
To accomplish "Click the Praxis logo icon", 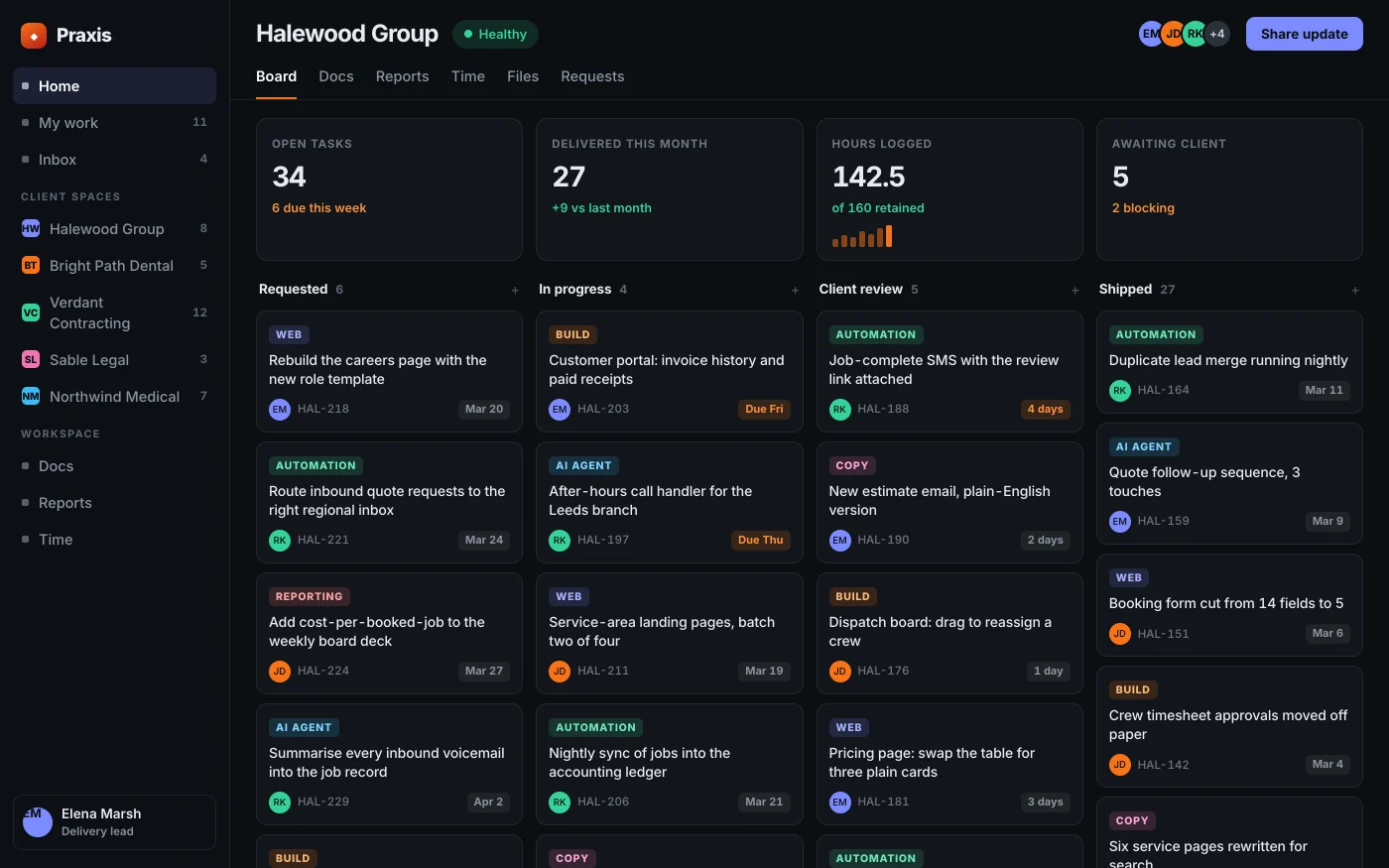I will [x=34, y=36].
